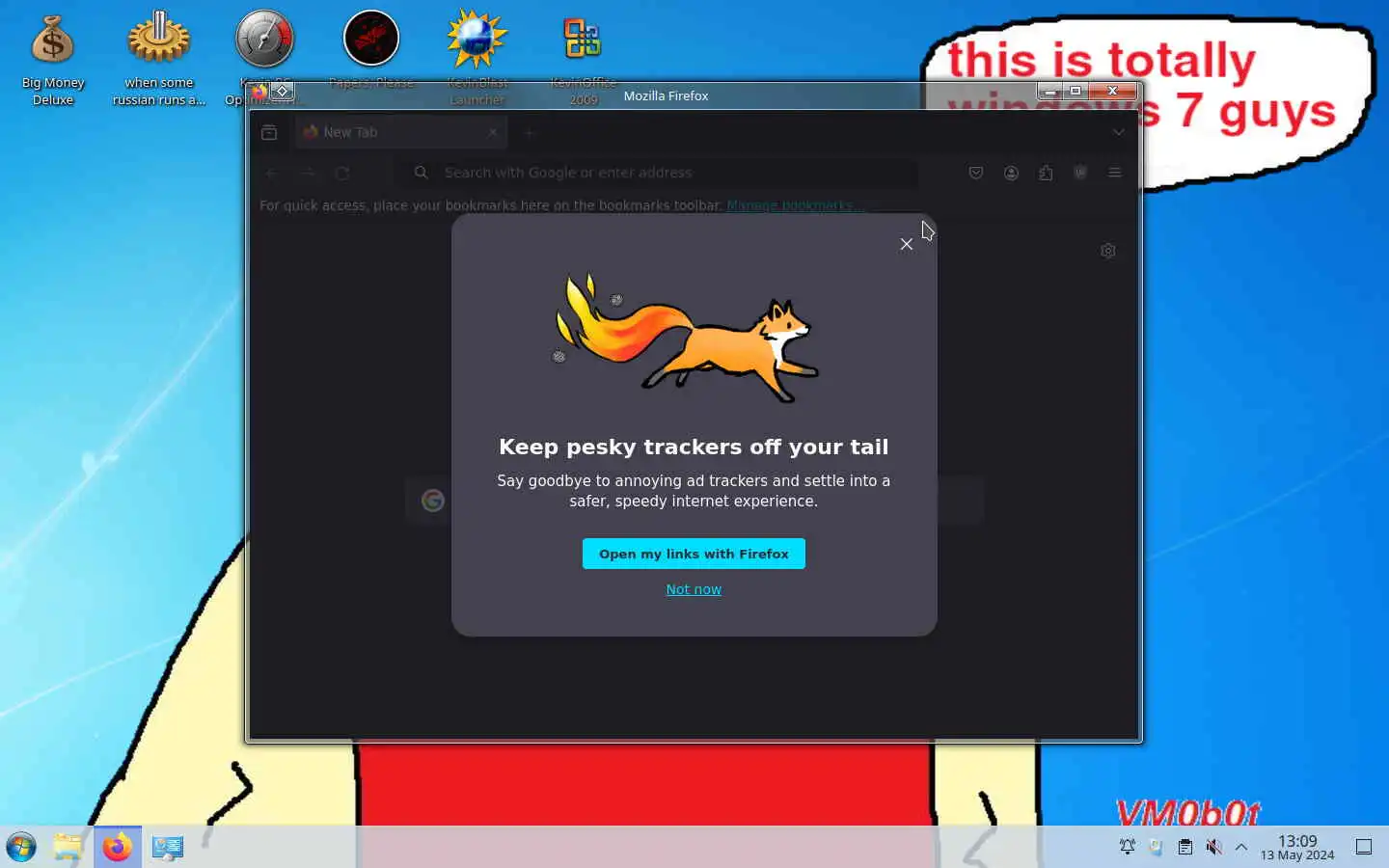Open the Start menu orb
Viewport: 1389px width, 868px height.
click(21, 847)
